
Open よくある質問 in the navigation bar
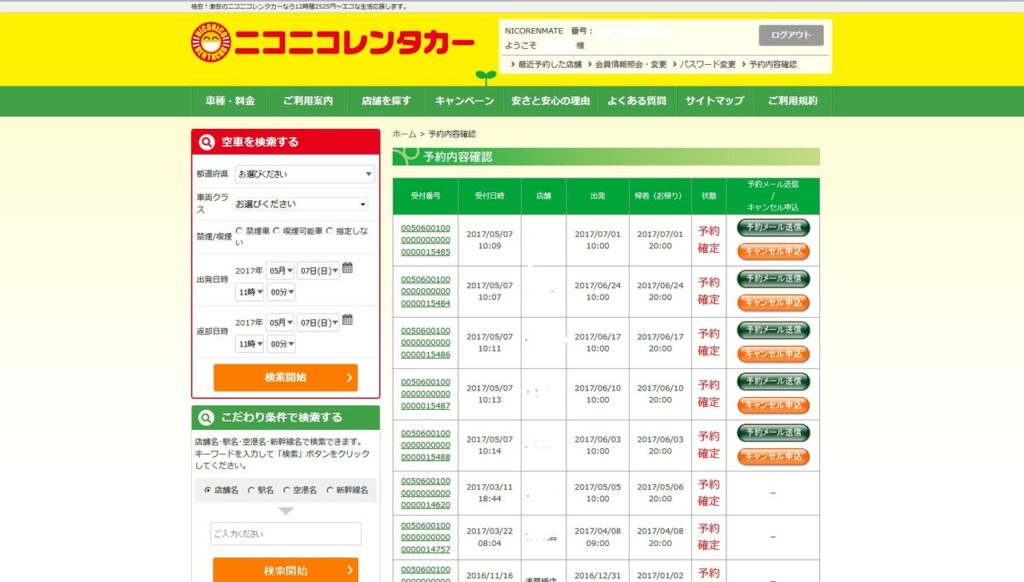tap(635, 101)
